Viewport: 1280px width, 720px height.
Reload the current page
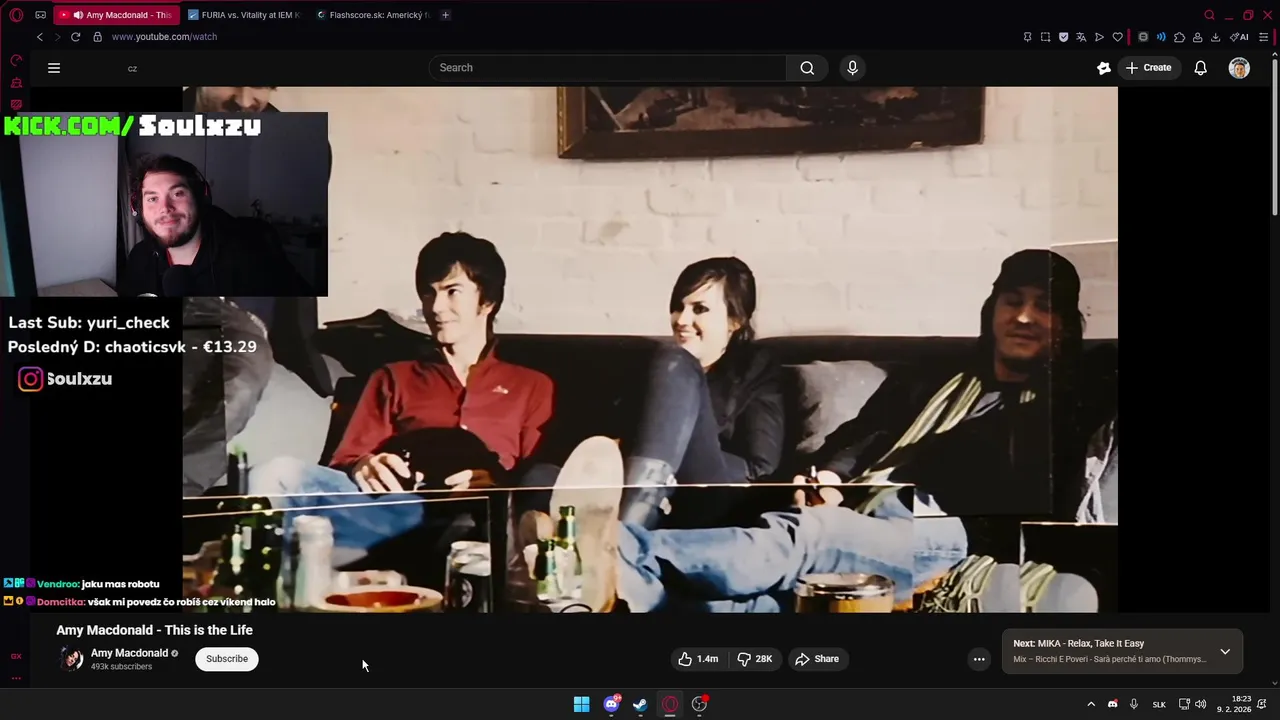click(75, 37)
